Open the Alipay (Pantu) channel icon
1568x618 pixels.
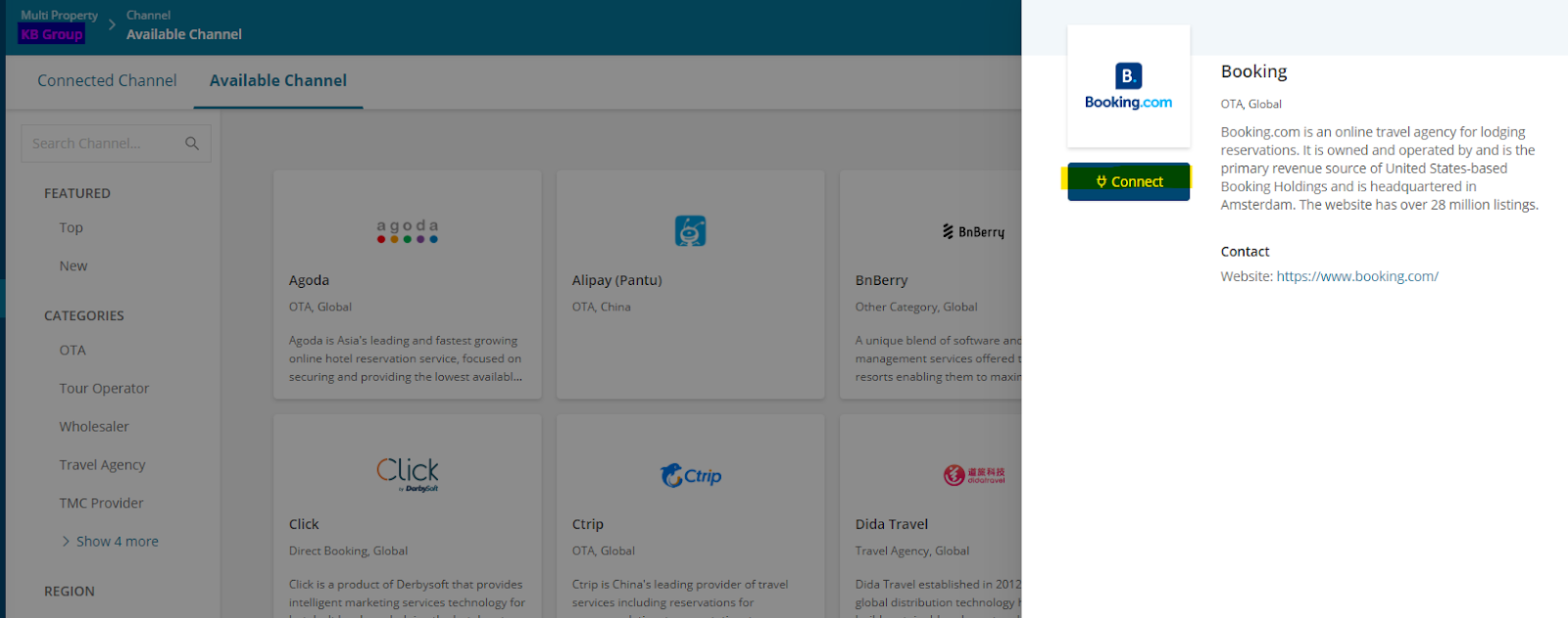pos(690,230)
